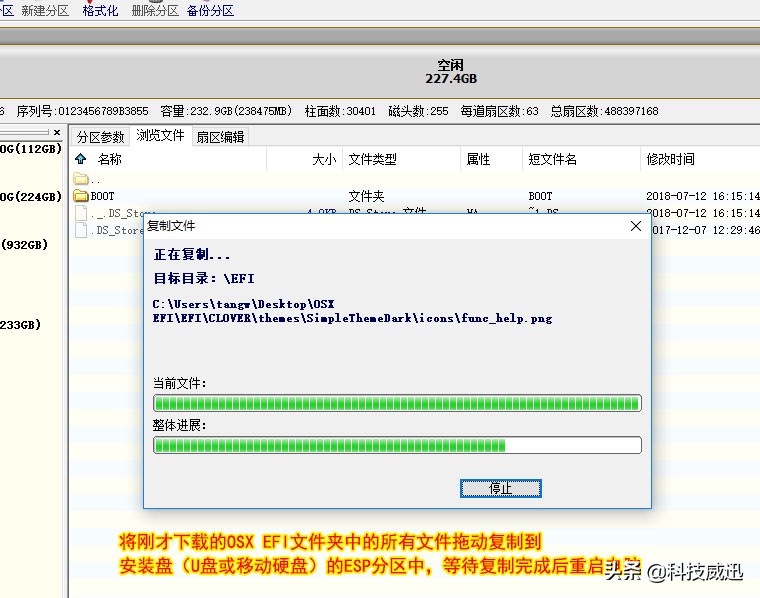Screen dimensions: 760x598
Task: Click the 序列号 value in the disk info bar
Action: 103,111
